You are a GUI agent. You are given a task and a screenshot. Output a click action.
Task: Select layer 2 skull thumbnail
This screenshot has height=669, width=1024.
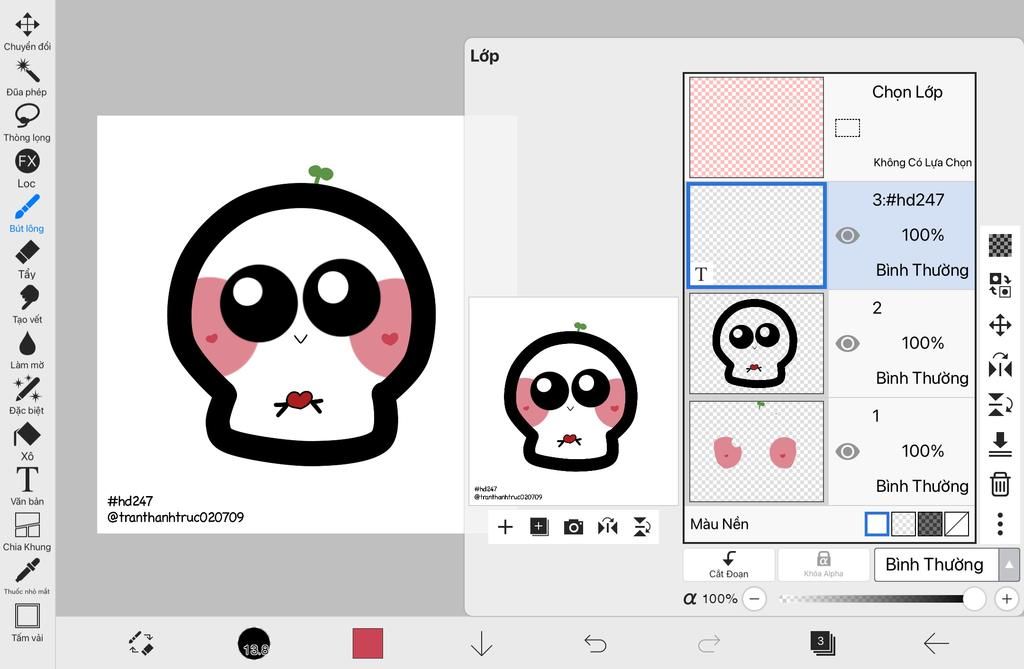coord(756,343)
